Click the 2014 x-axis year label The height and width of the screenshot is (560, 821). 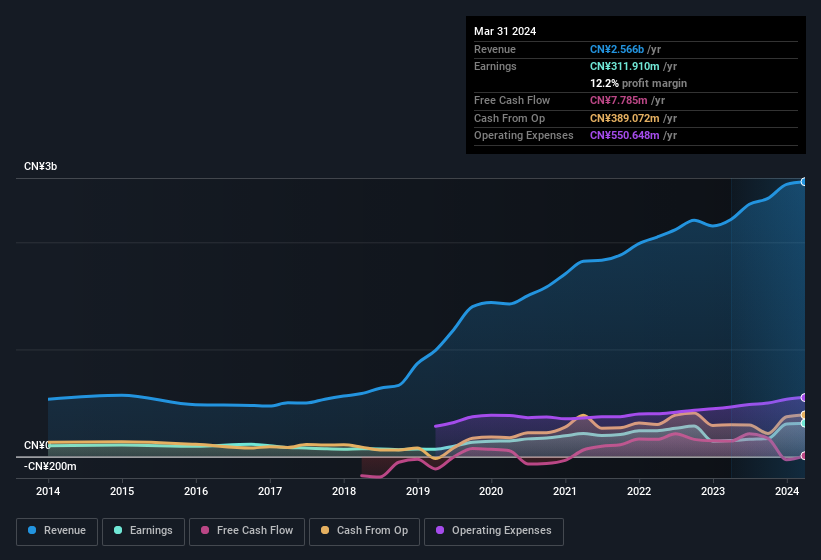tap(48, 491)
